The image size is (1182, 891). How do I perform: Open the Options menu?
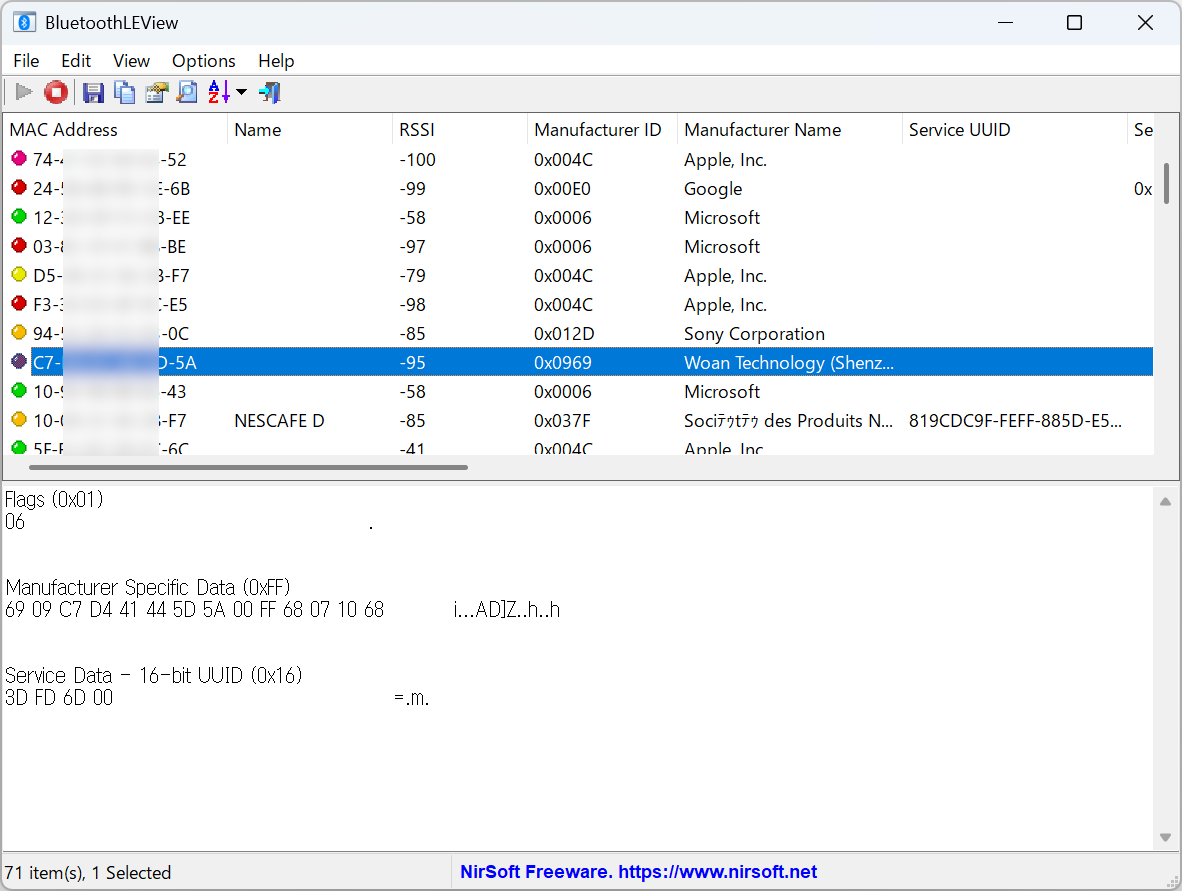click(203, 61)
